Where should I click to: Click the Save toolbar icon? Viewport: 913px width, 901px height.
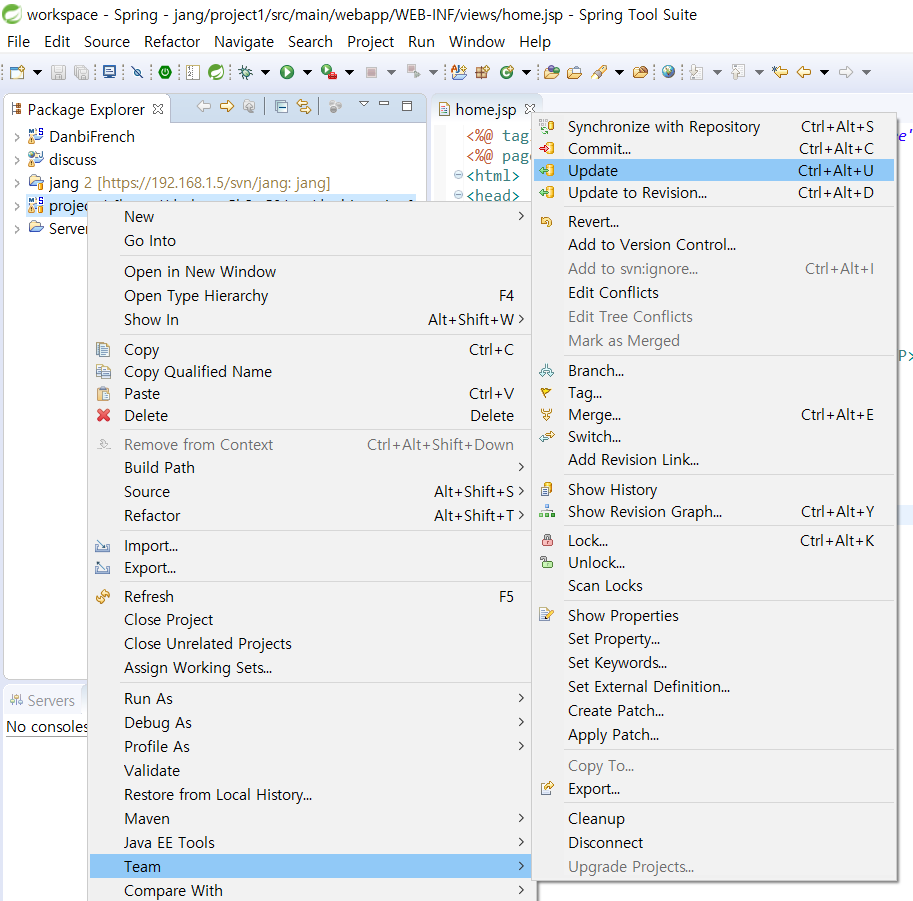coord(58,72)
